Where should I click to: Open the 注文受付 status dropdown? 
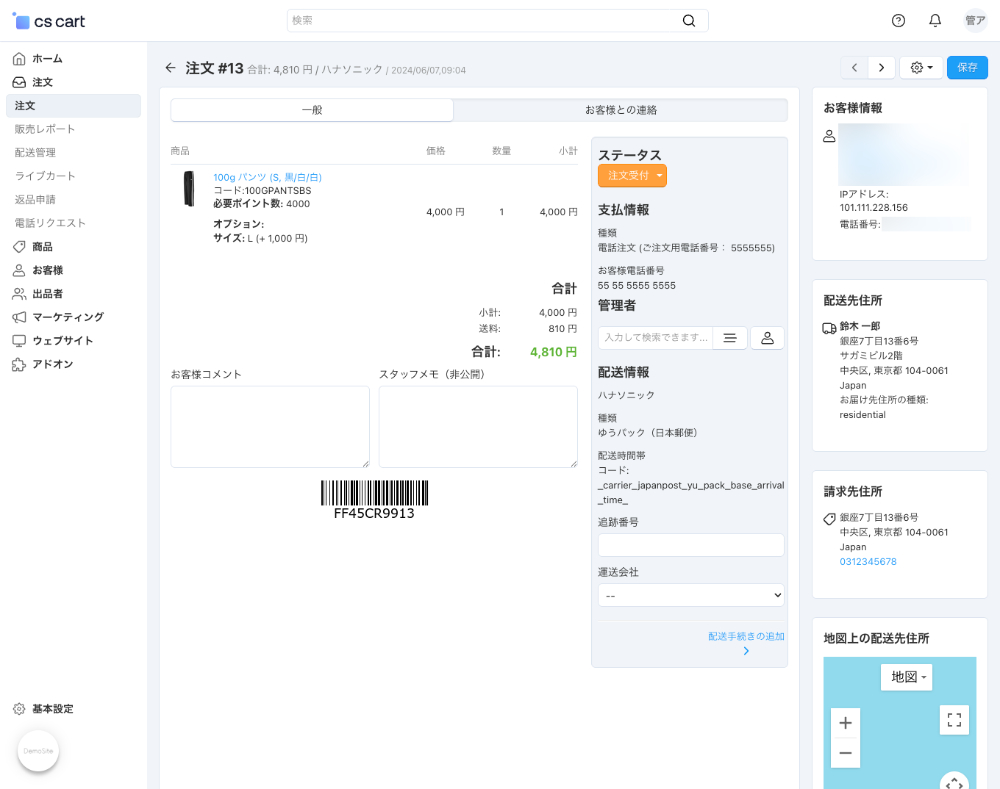click(633, 173)
